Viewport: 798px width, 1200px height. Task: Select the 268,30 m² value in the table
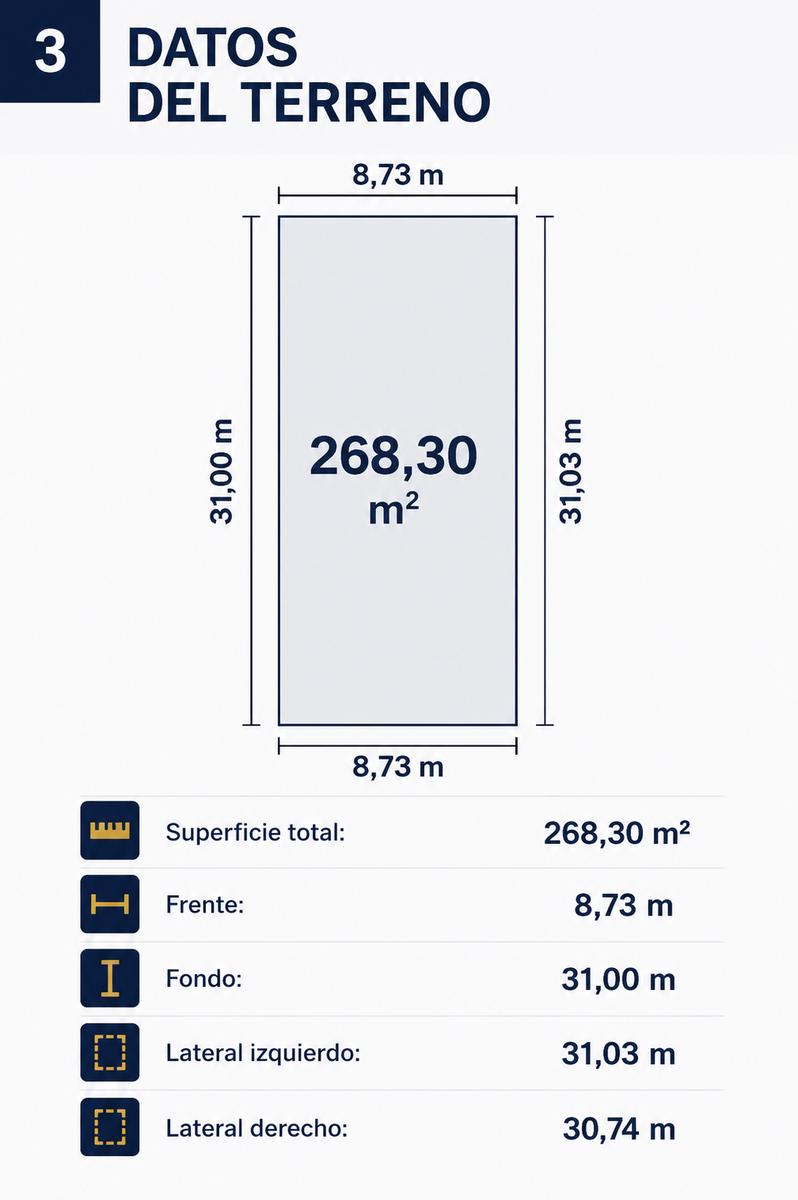[617, 832]
